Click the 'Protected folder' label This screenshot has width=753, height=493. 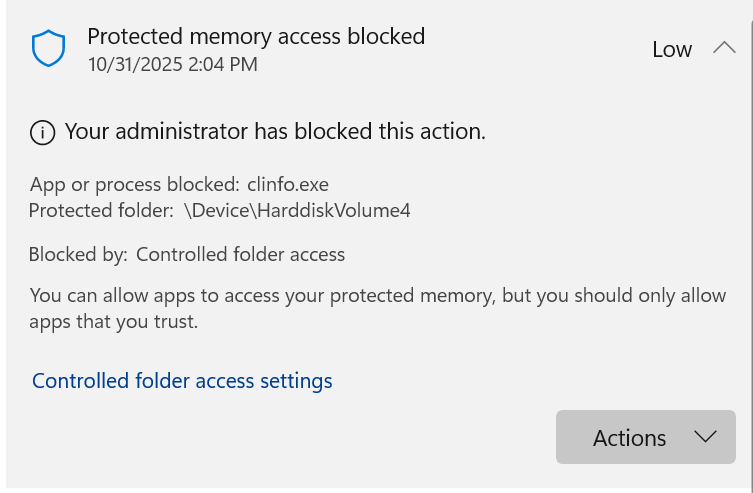point(101,210)
